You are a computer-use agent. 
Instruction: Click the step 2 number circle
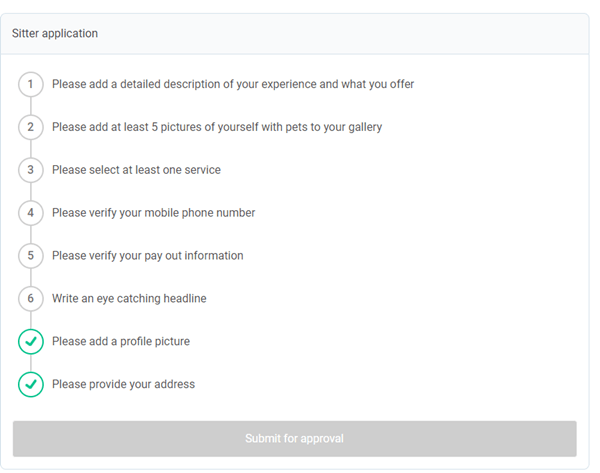31,127
